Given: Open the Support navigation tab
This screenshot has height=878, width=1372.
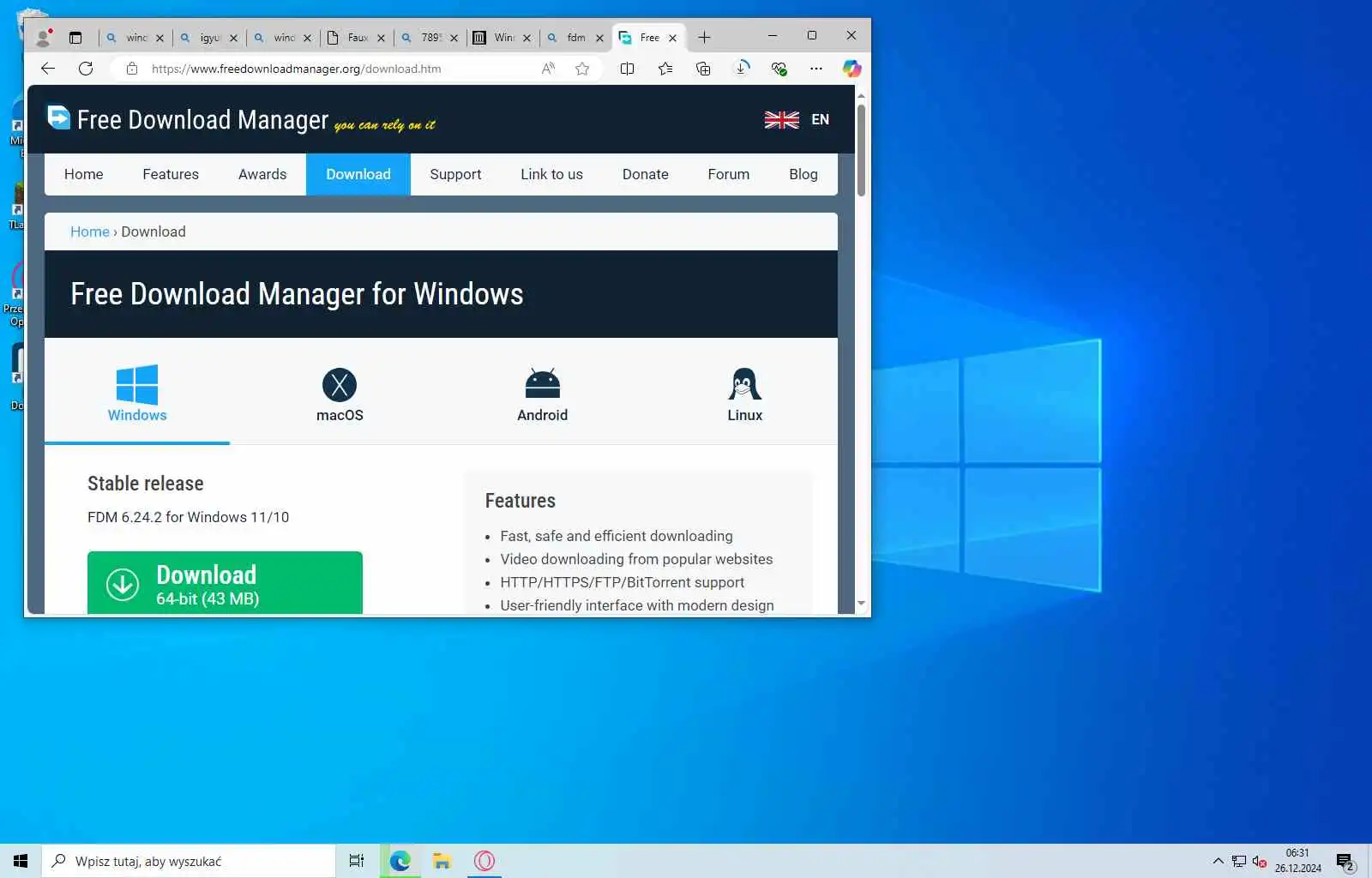Looking at the screenshot, I should pos(455,174).
